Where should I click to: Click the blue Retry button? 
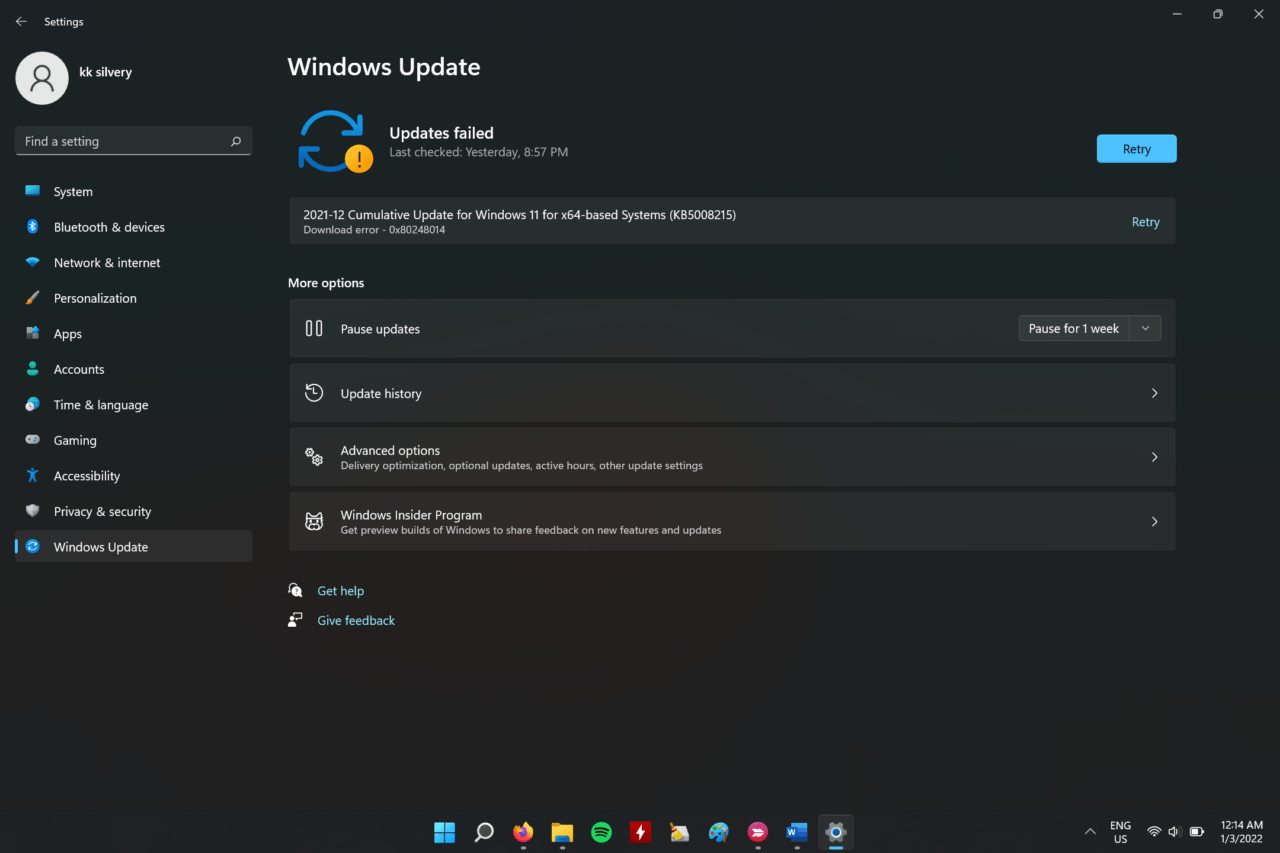(x=1136, y=149)
